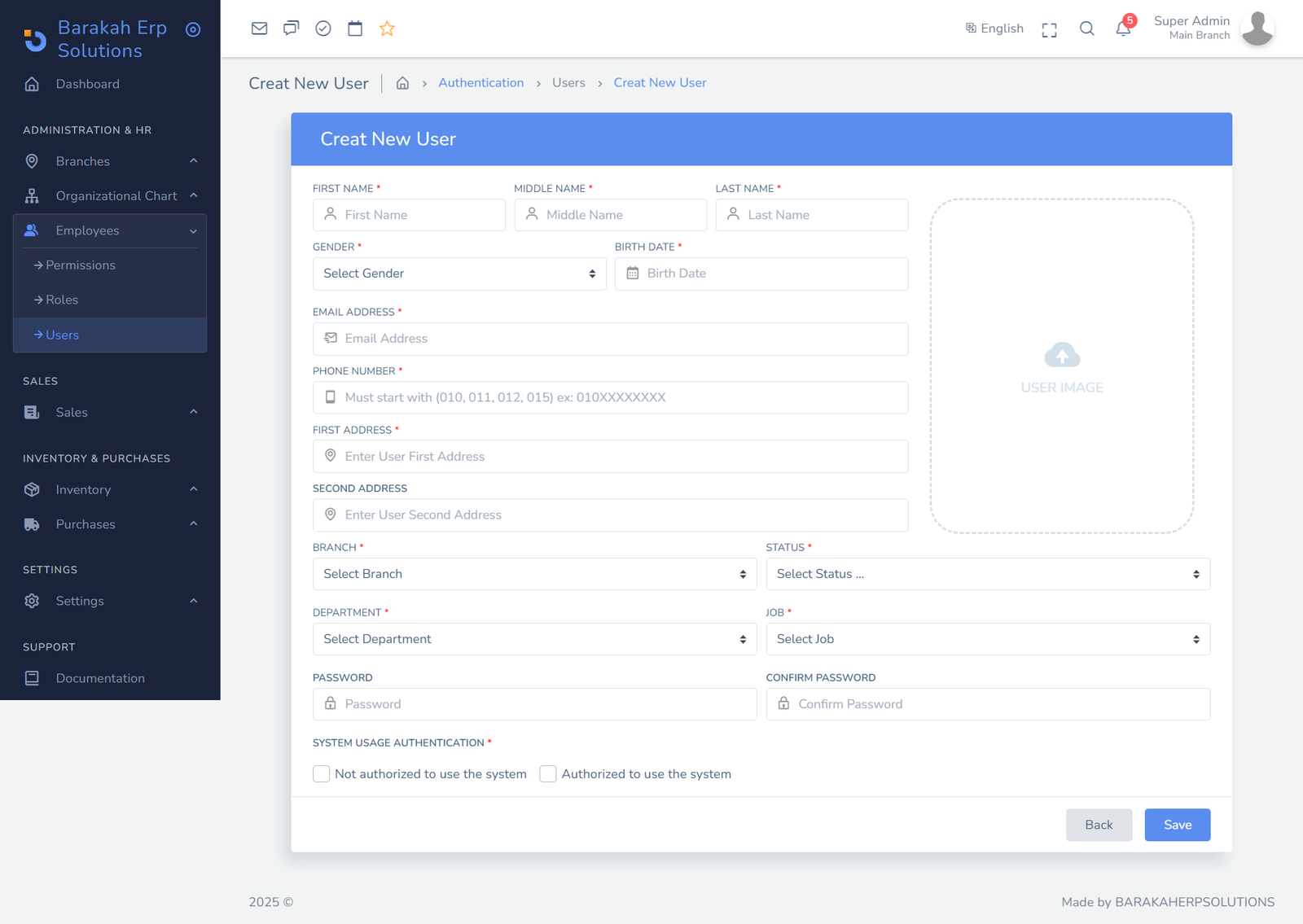Open the Select Branch dropdown
The height and width of the screenshot is (924, 1303).
[x=534, y=574]
